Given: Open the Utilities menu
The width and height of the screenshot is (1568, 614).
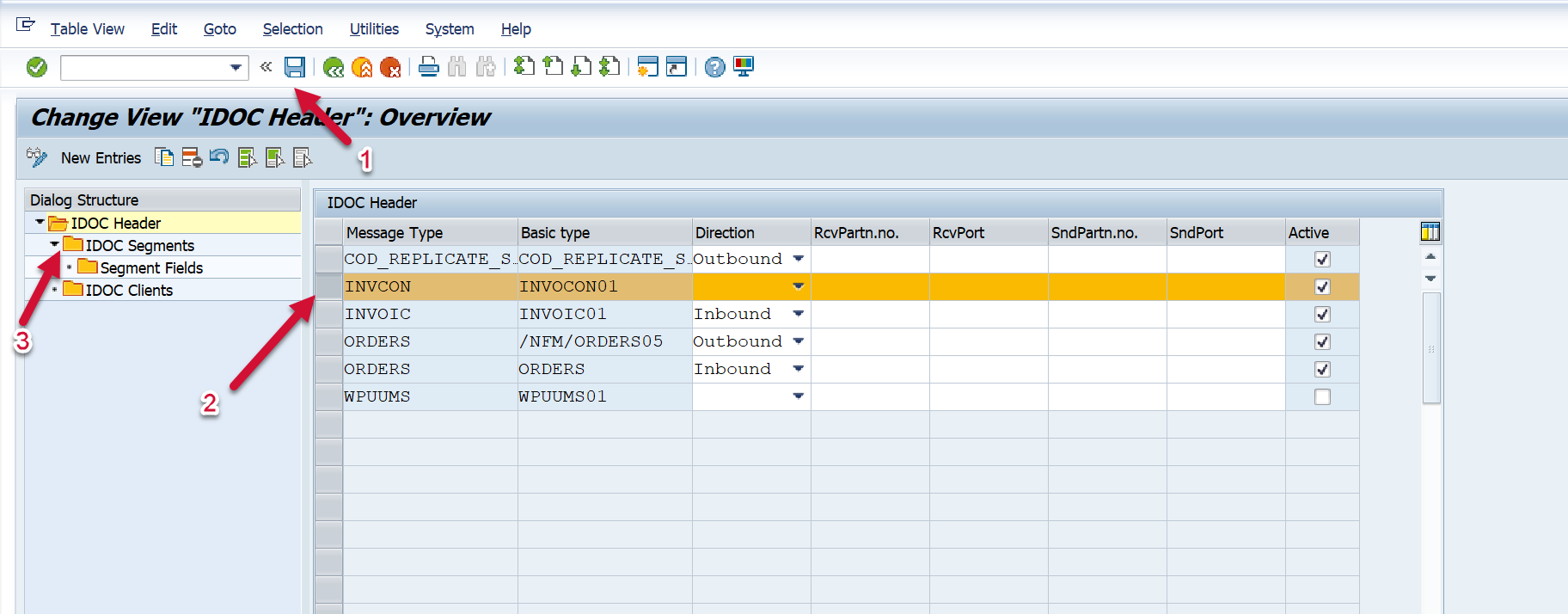Looking at the screenshot, I should 374,29.
